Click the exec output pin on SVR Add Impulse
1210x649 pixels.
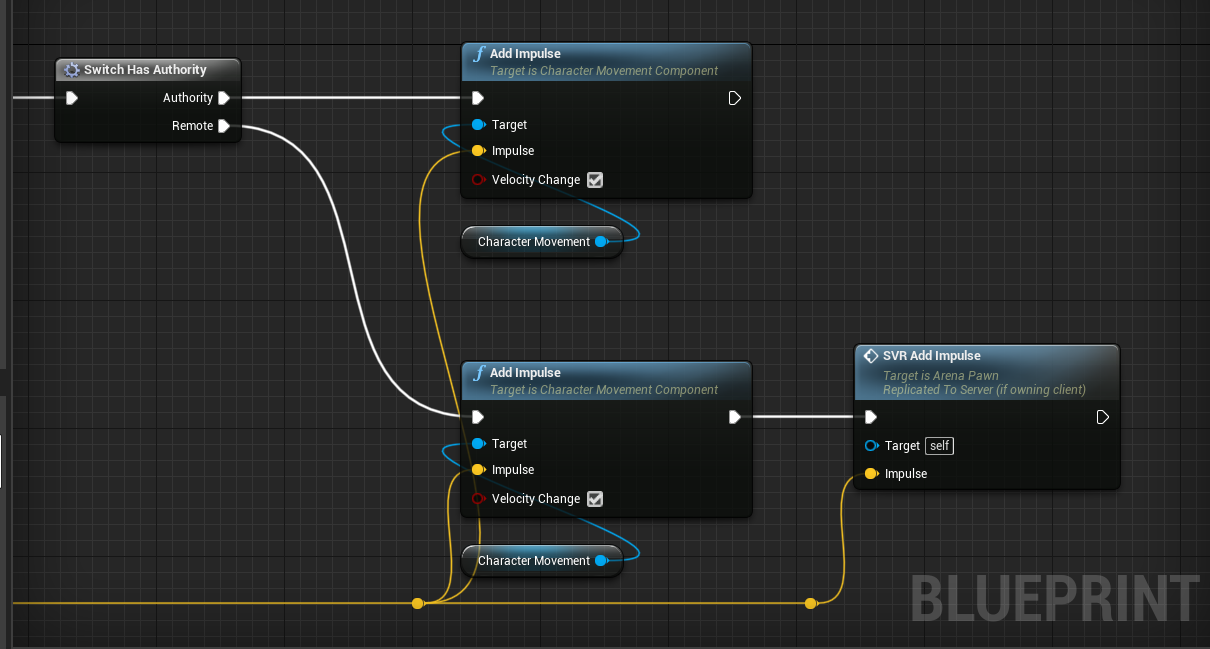coord(1102,417)
